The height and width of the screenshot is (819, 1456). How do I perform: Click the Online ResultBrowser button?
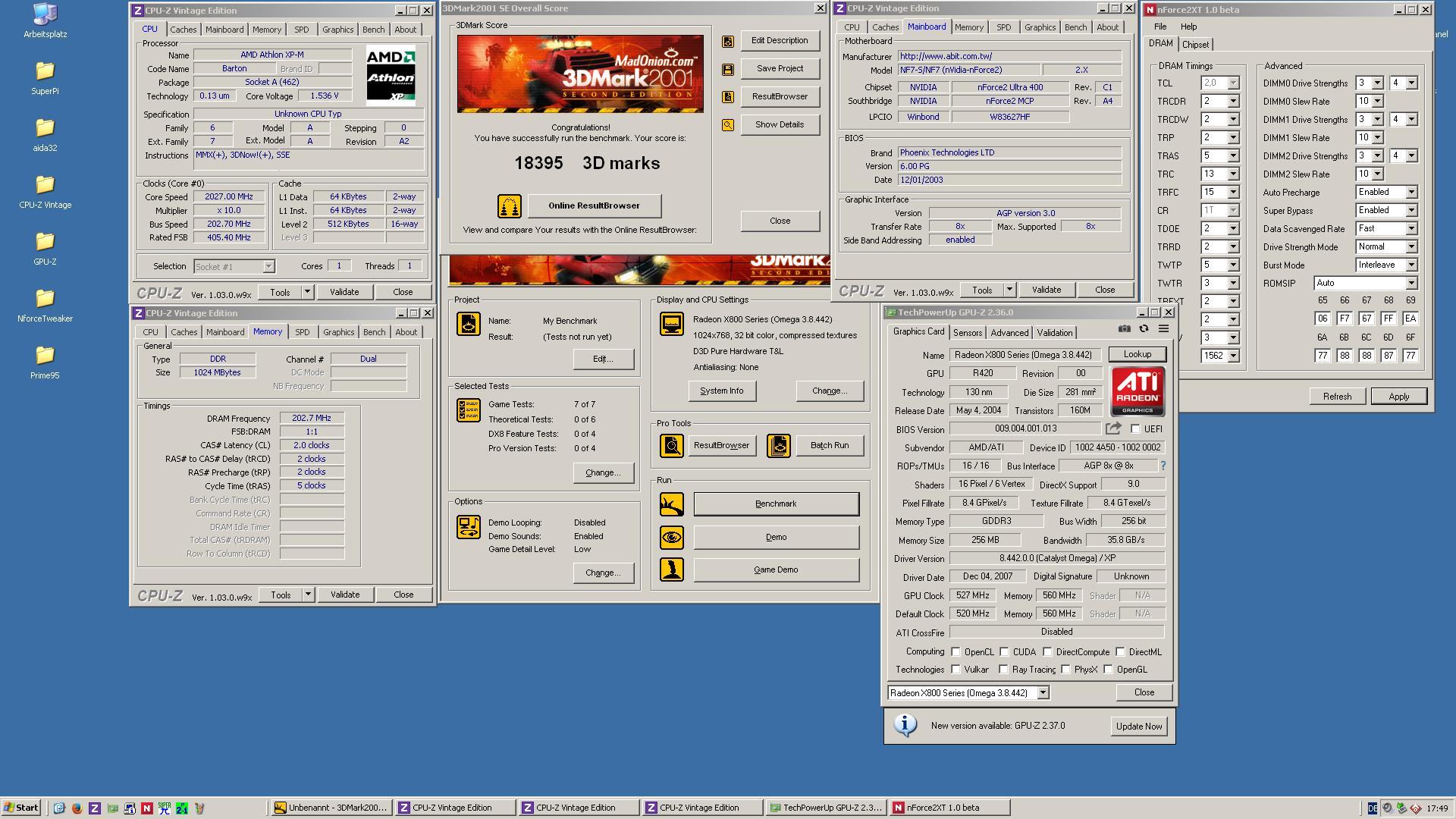[594, 206]
